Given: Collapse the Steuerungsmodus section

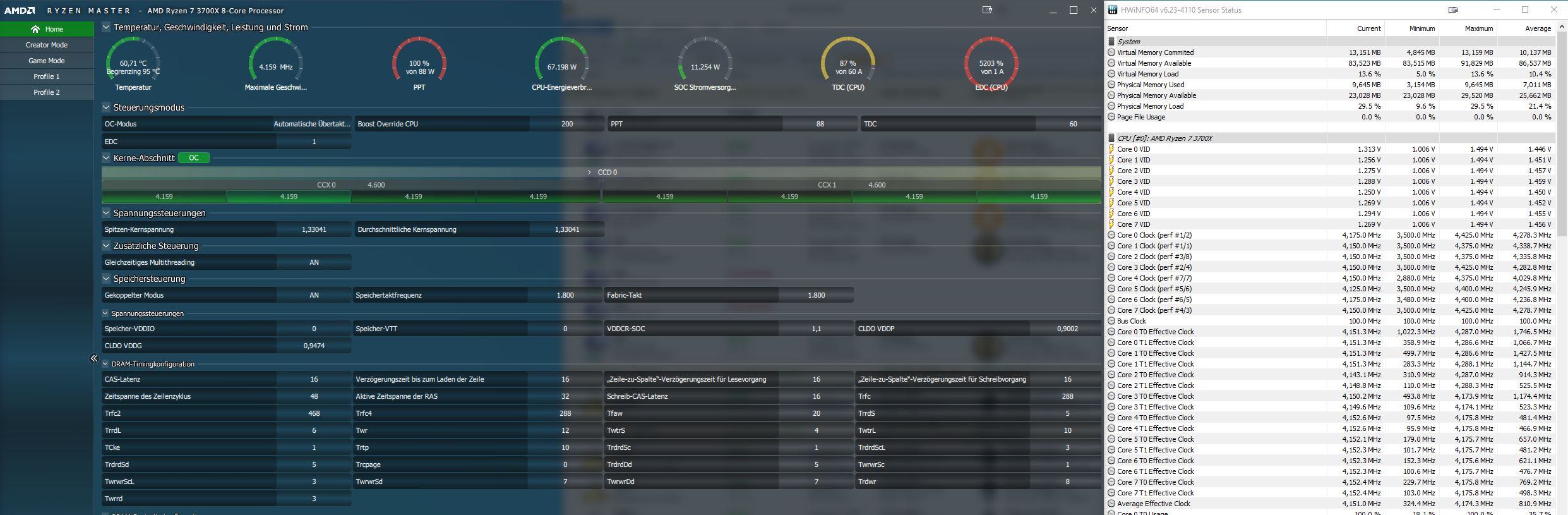Looking at the screenshot, I should [x=106, y=107].
